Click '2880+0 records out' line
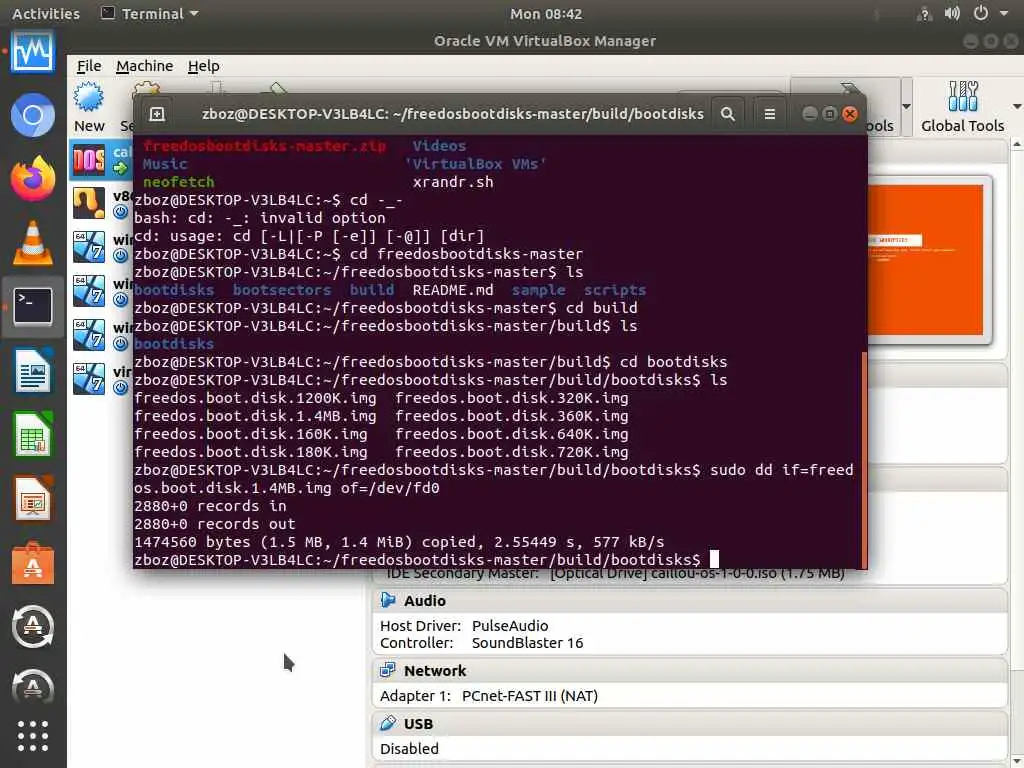Screen dimensions: 1024x768 (x=214, y=524)
